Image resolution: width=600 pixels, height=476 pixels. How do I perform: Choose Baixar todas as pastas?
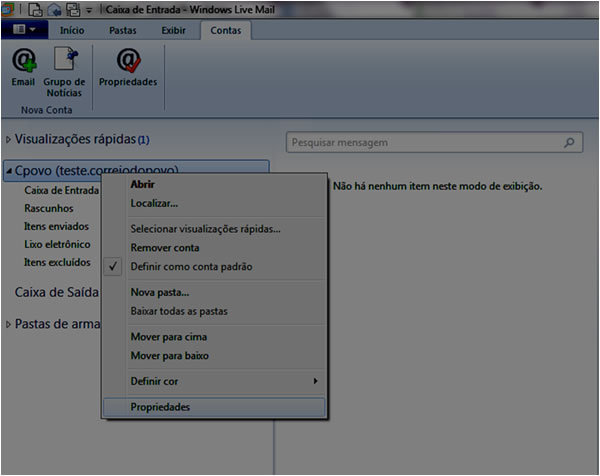[x=214, y=311]
